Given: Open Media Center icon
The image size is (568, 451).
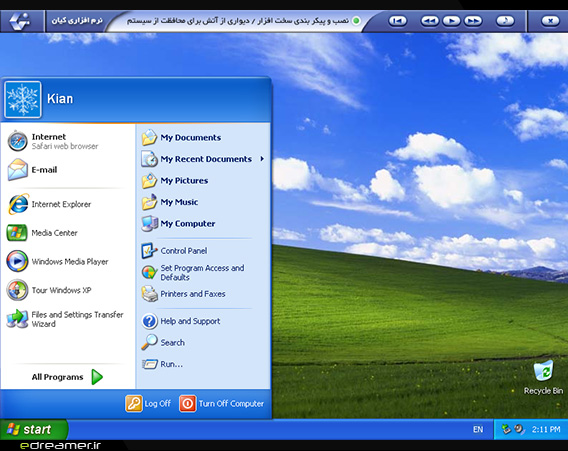Looking at the screenshot, I should [17, 233].
